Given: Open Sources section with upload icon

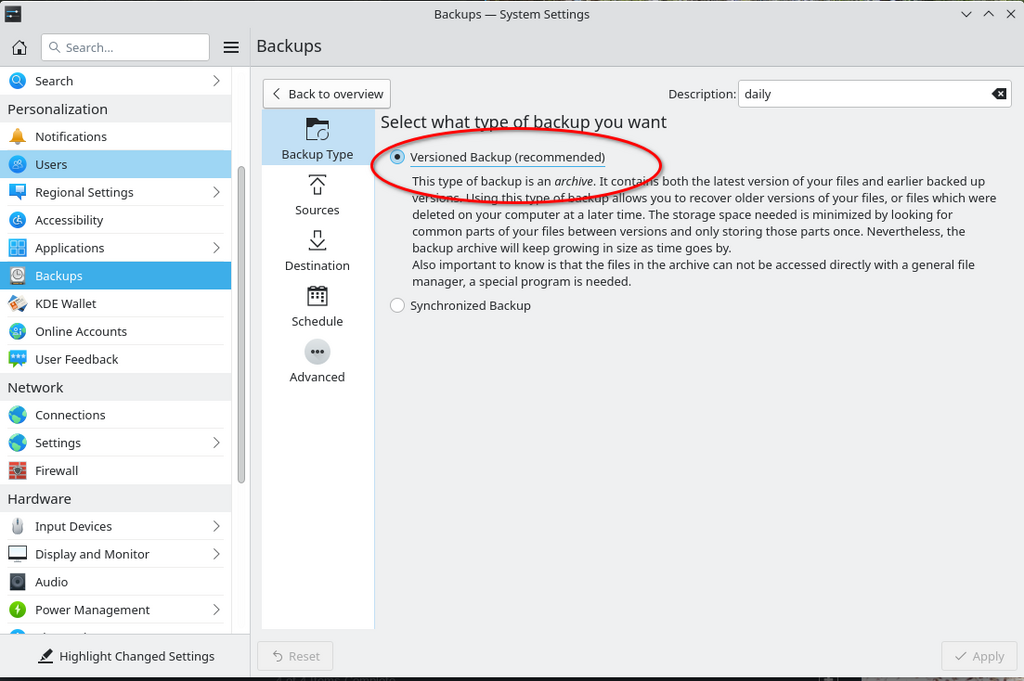Looking at the screenshot, I should pos(317,194).
